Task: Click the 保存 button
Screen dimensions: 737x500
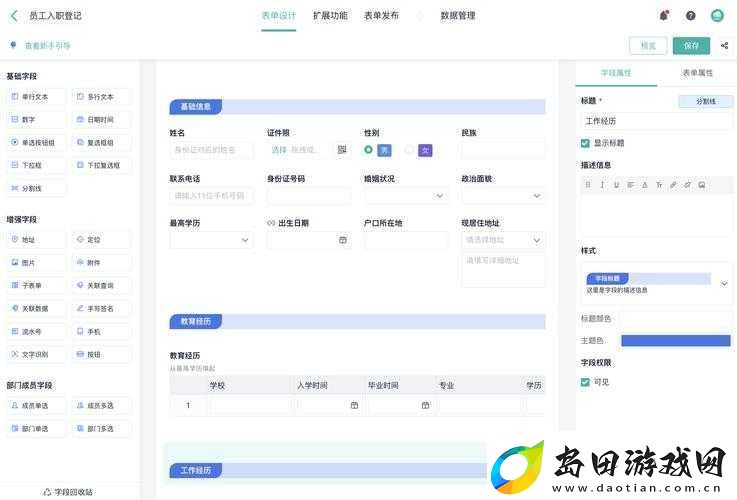Action: [691, 46]
